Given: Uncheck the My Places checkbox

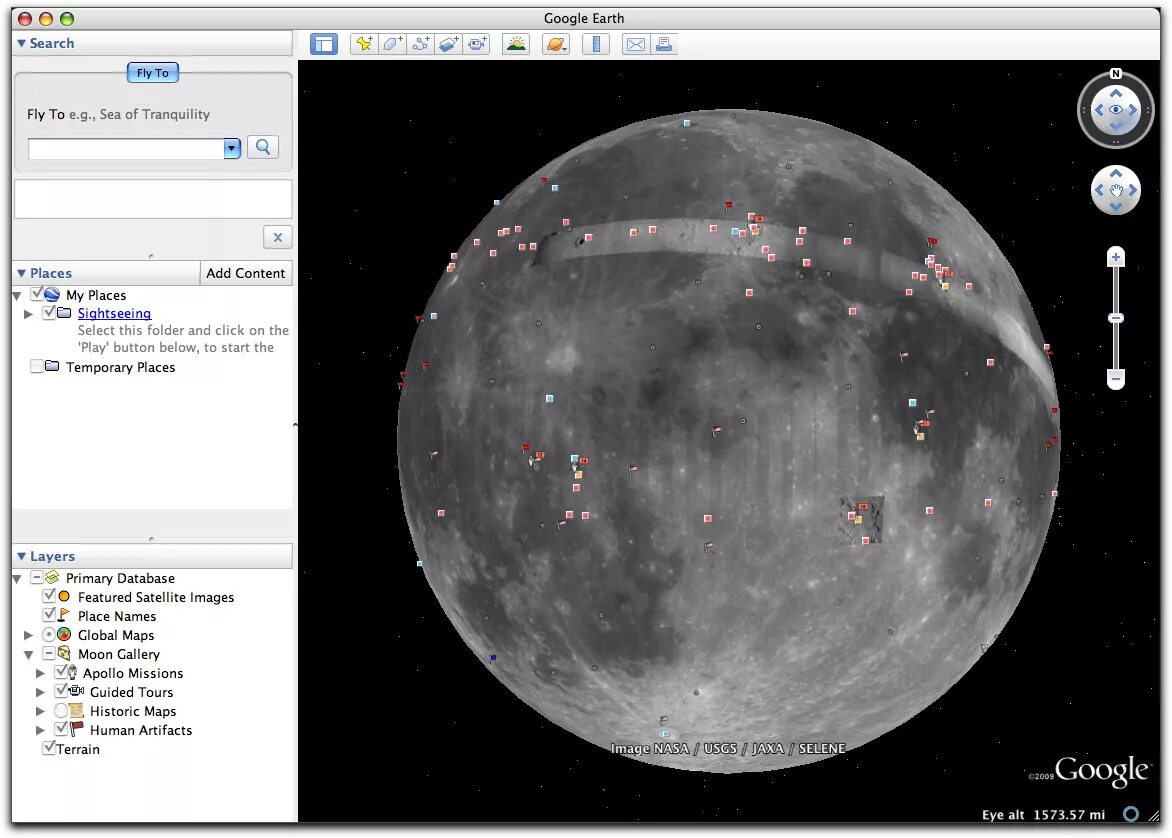Looking at the screenshot, I should coord(37,294).
